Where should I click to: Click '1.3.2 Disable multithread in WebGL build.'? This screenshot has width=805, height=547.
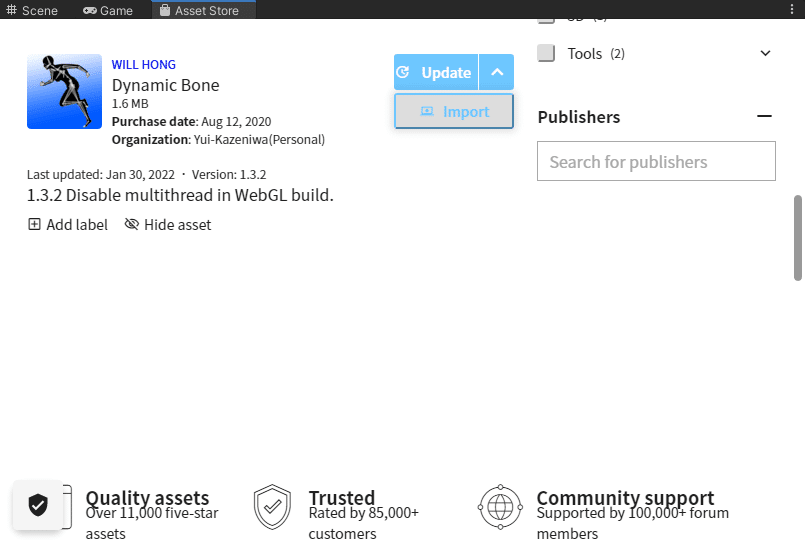(180, 195)
